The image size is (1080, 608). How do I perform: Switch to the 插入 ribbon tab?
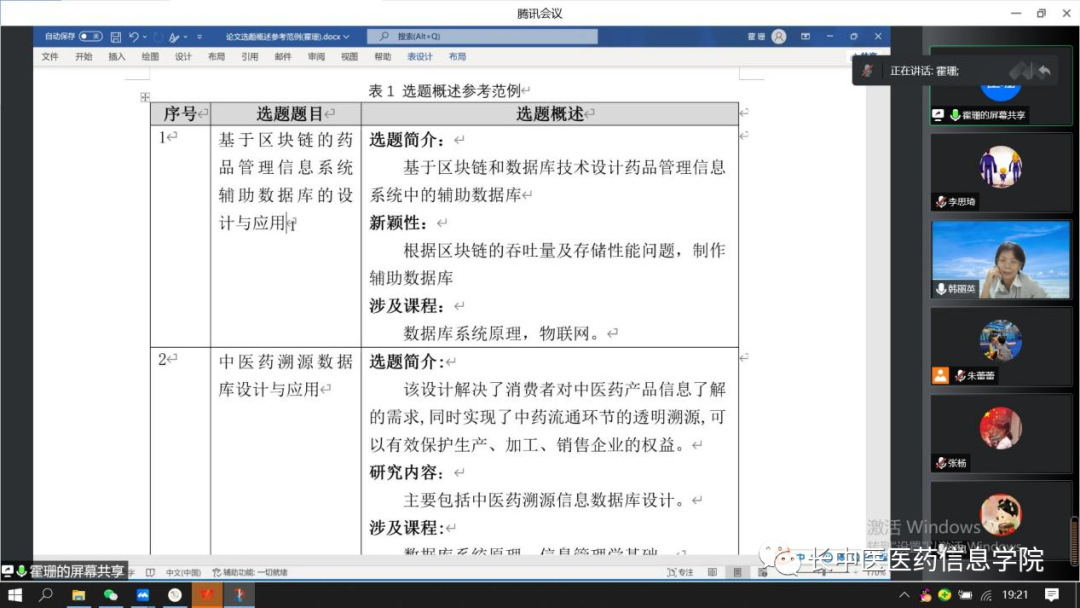pos(116,56)
